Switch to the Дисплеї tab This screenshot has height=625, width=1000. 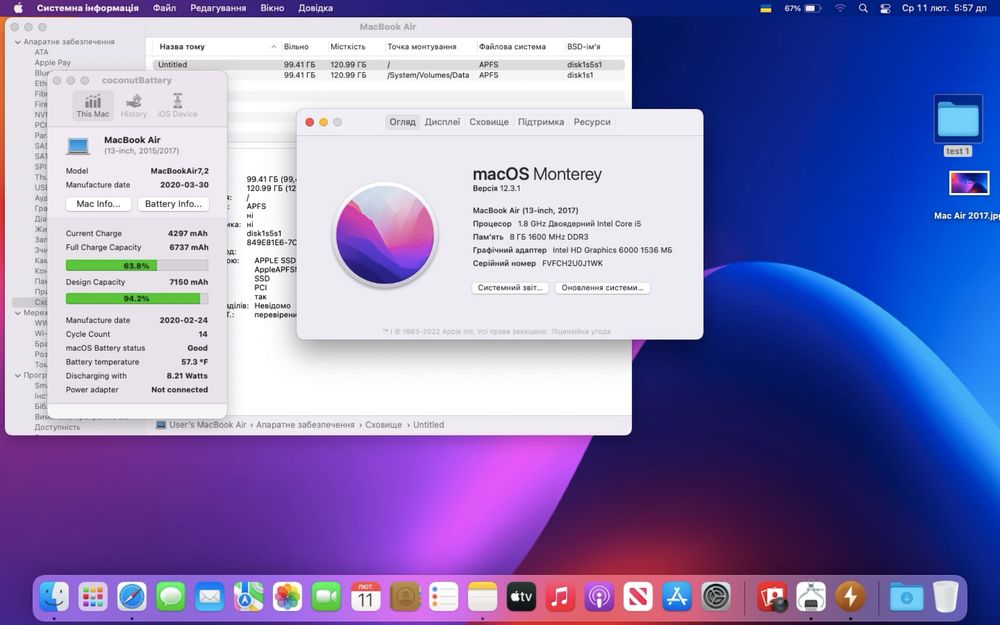(443, 122)
